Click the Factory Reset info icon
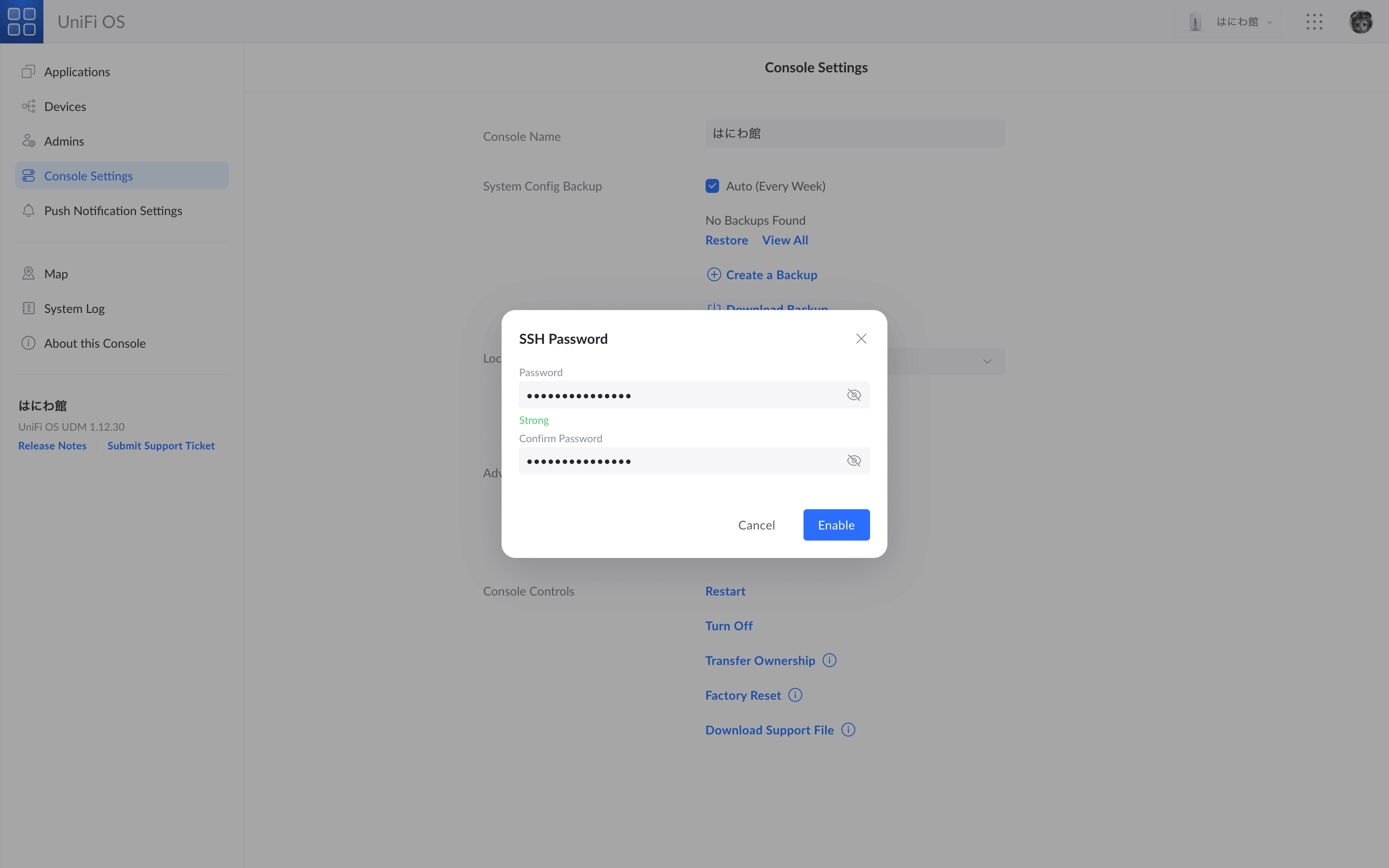 click(x=795, y=695)
